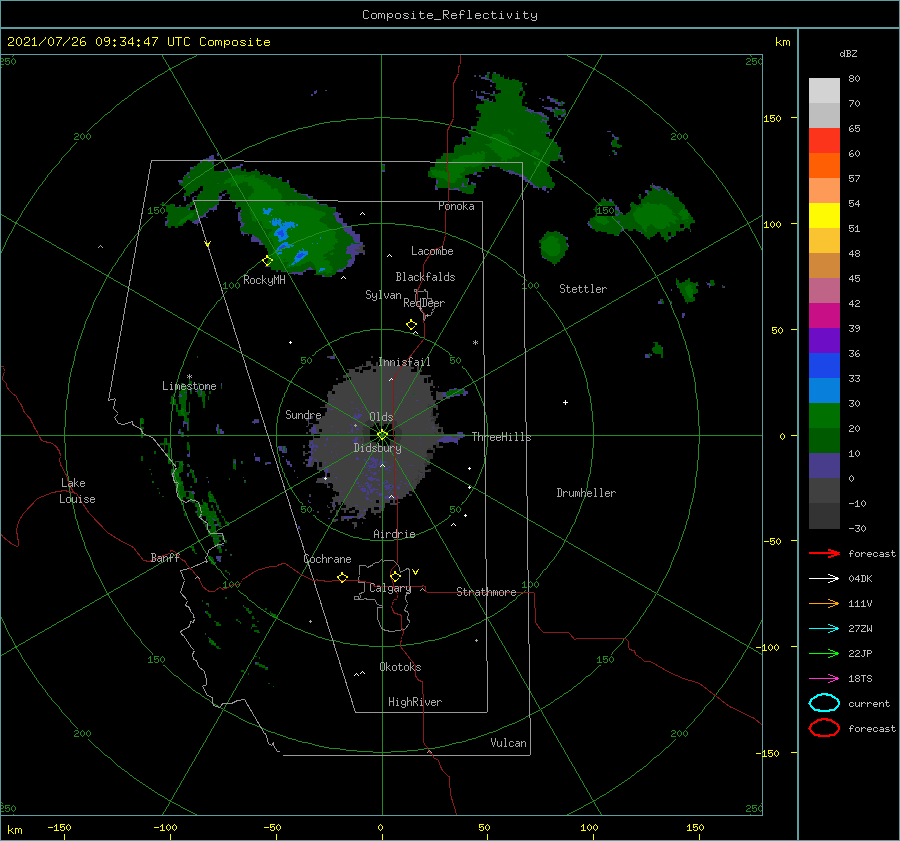Click the yellow diamond marker below RedDeer
This screenshot has width=900, height=841.
(x=412, y=325)
